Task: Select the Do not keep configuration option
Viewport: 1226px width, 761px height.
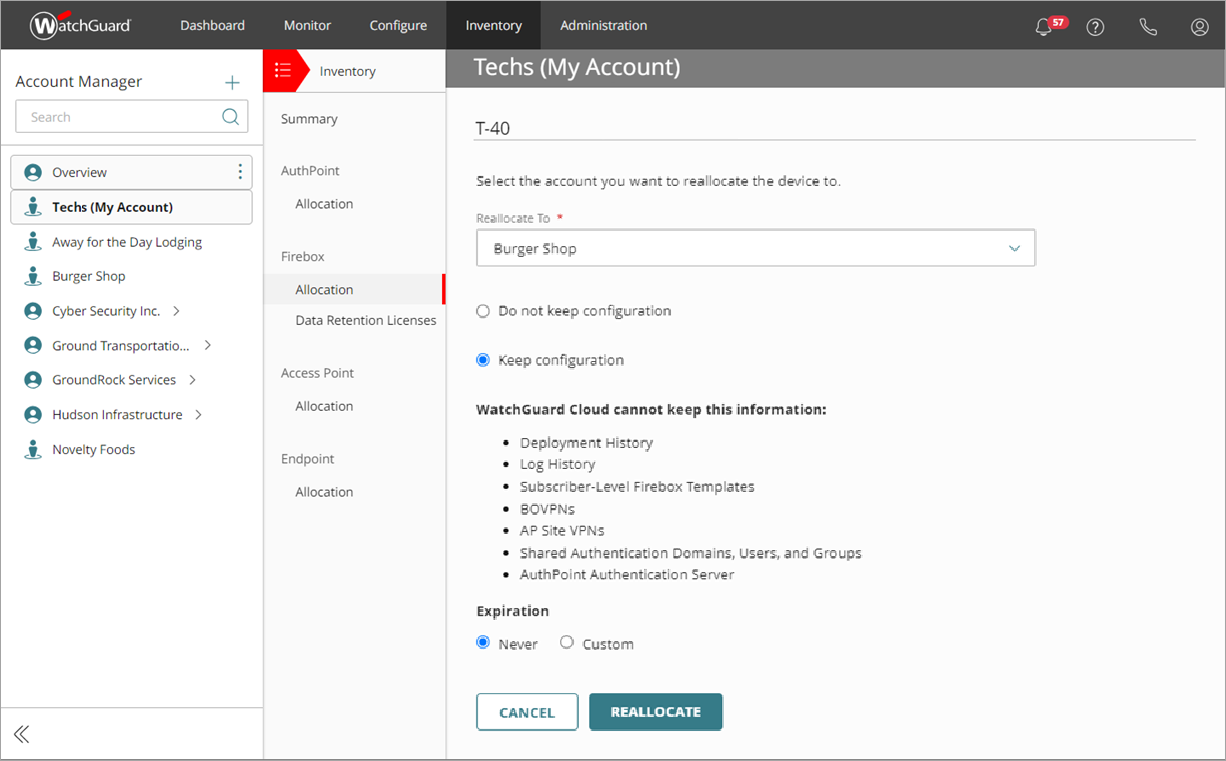Action: (483, 311)
